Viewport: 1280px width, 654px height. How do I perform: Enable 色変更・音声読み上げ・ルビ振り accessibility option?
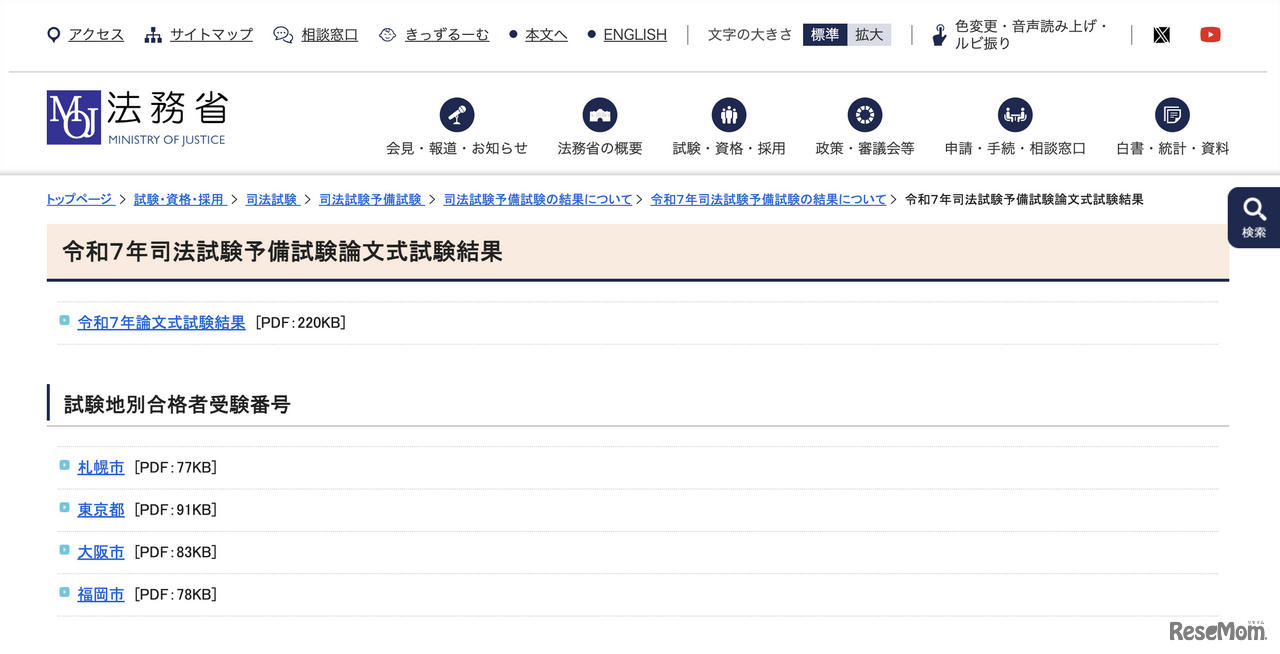938,34
